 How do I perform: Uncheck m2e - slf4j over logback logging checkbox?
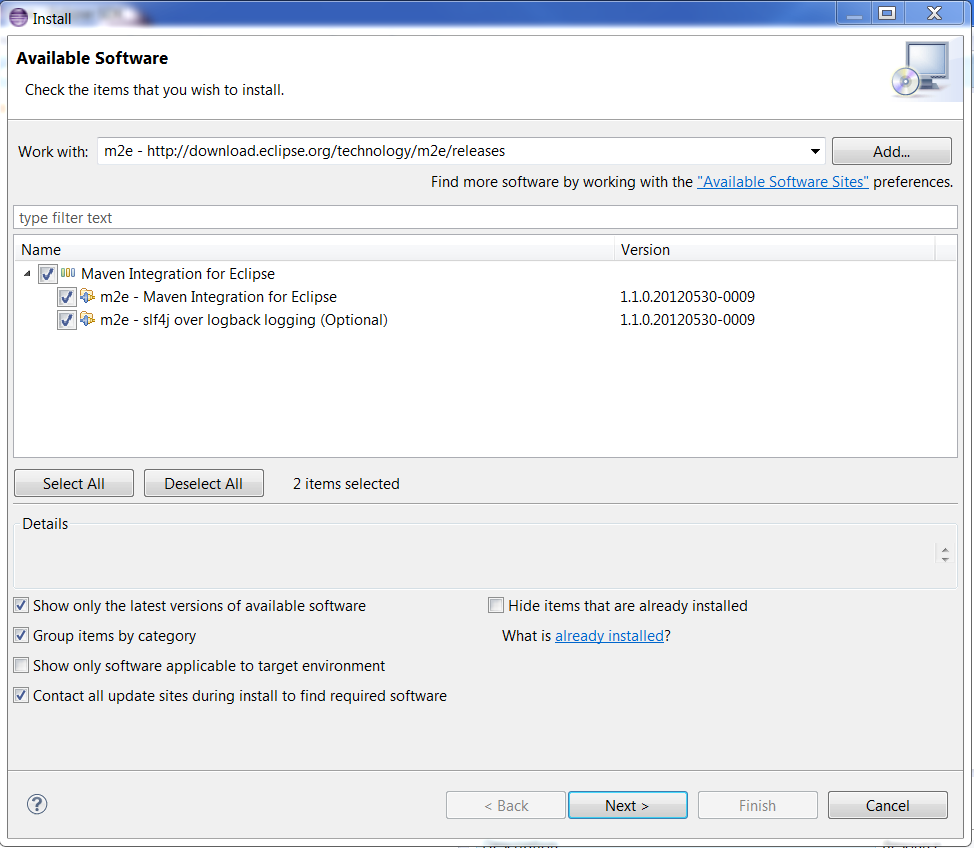pos(66,320)
